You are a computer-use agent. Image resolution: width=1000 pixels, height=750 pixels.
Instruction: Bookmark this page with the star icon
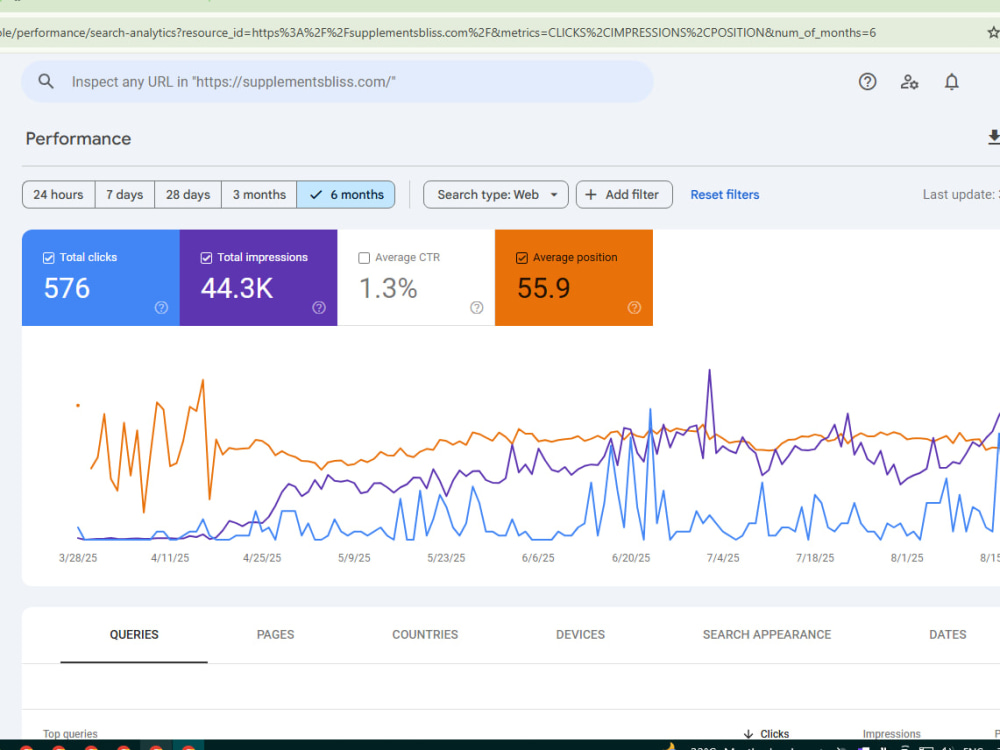994,32
